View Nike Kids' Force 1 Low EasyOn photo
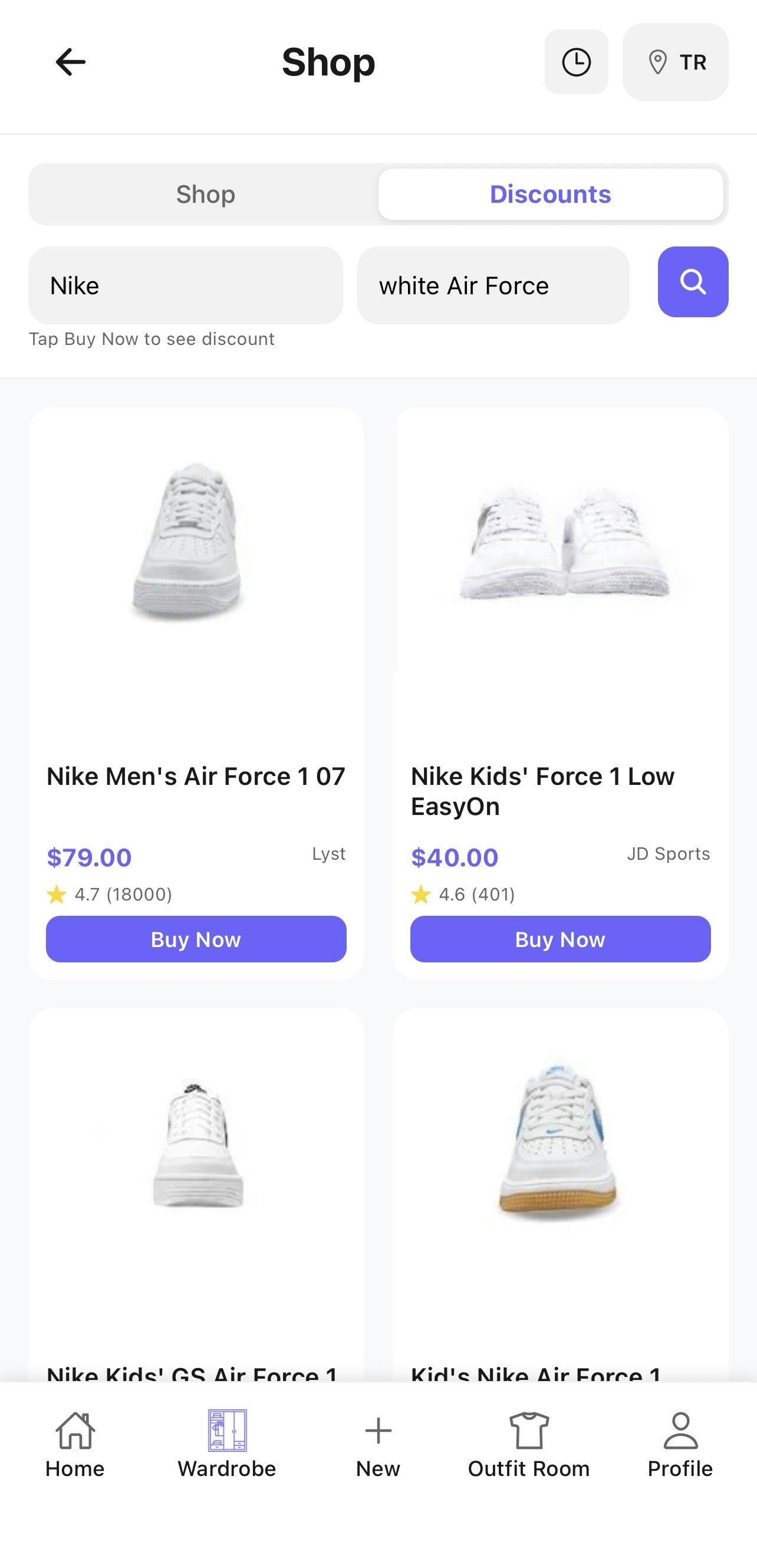This screenshot has width=757, height=1568. pos(565,542)
